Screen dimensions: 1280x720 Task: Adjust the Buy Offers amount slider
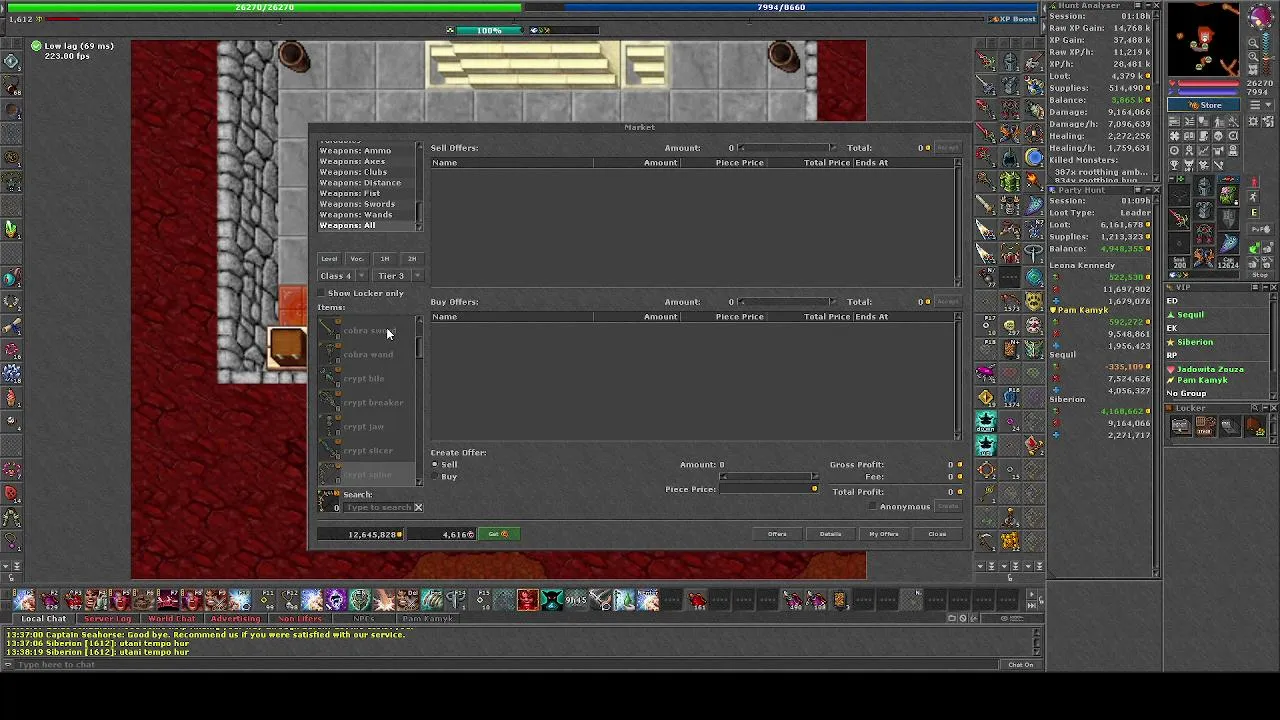786,302
